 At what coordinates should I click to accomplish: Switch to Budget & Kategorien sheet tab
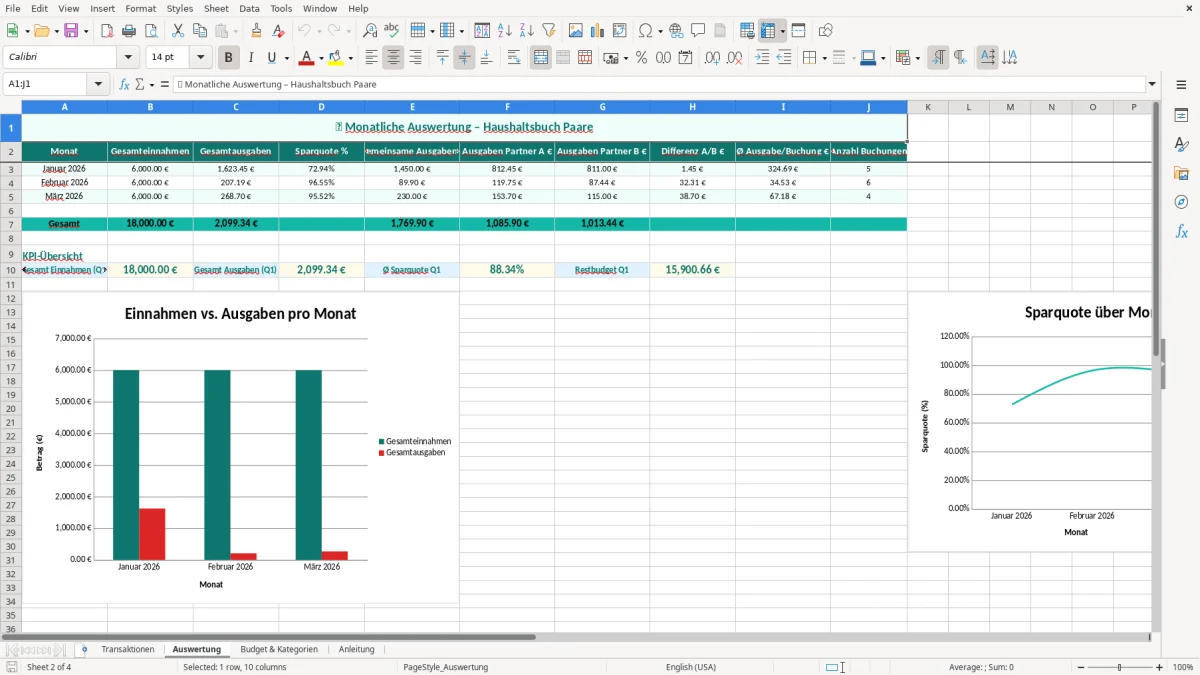pos(279,649)
